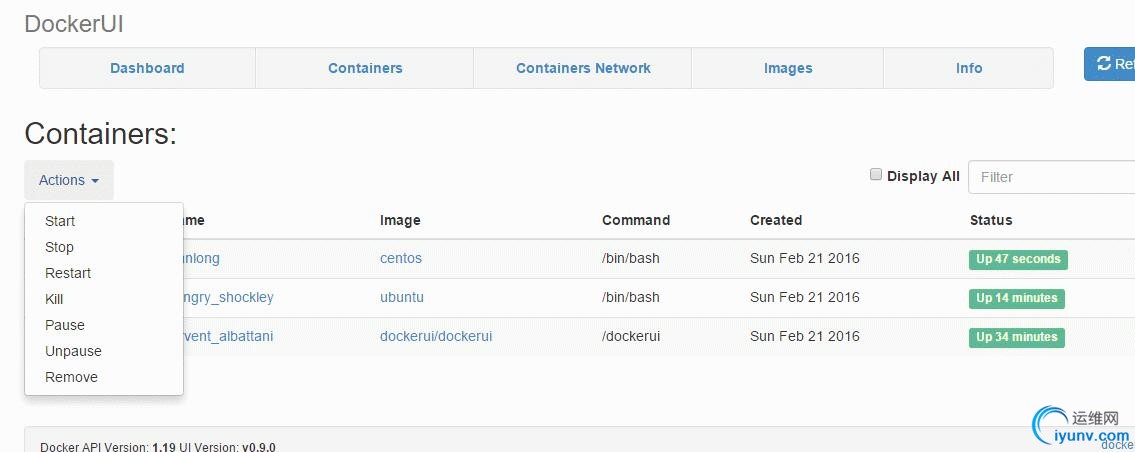This screenshot has width=1135, height=452.
Task: Click the Docker API Version footer text
Action: coord(158,446)
